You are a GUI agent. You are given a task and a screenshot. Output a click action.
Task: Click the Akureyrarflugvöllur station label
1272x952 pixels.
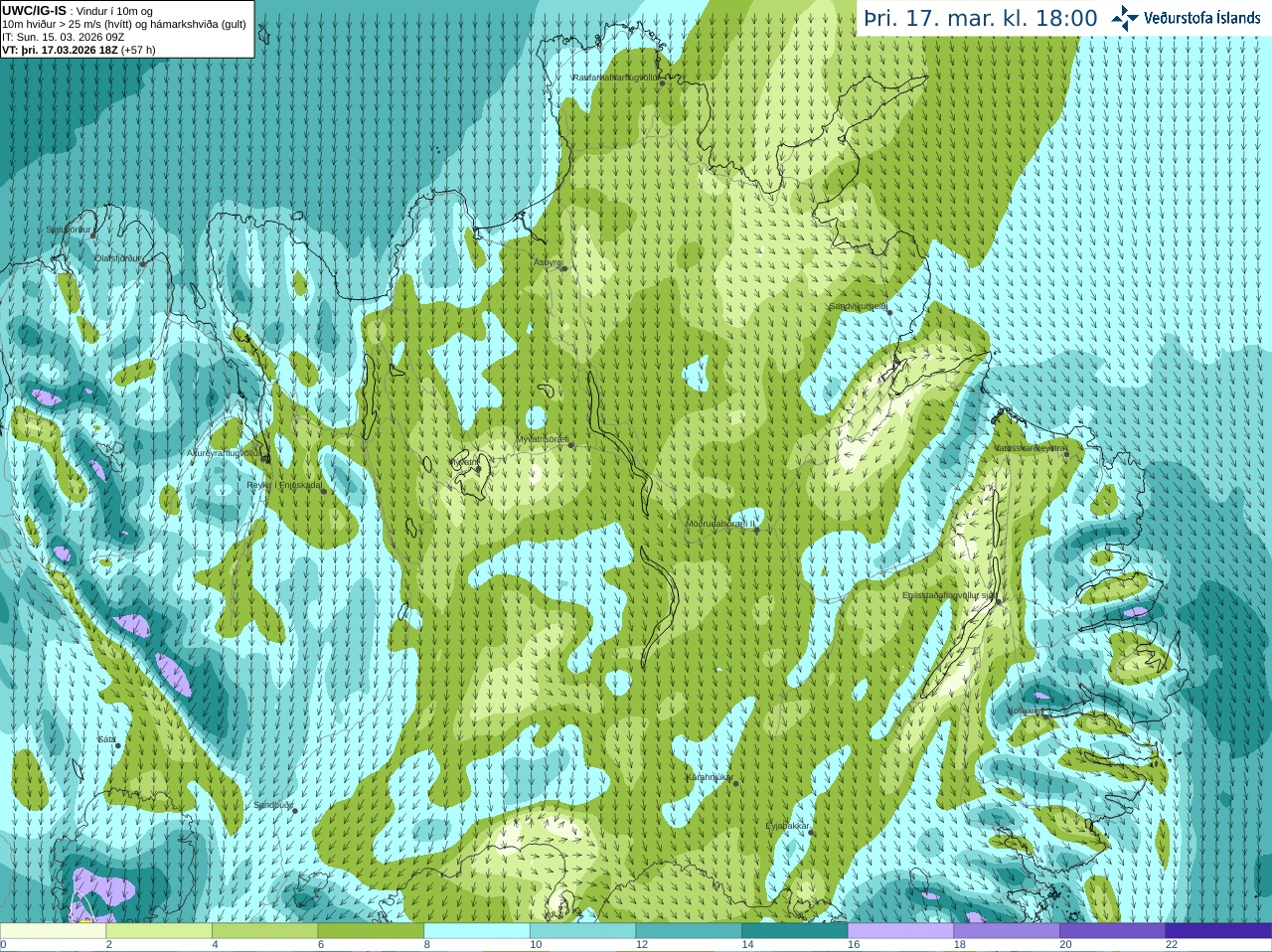click(225, 453)
